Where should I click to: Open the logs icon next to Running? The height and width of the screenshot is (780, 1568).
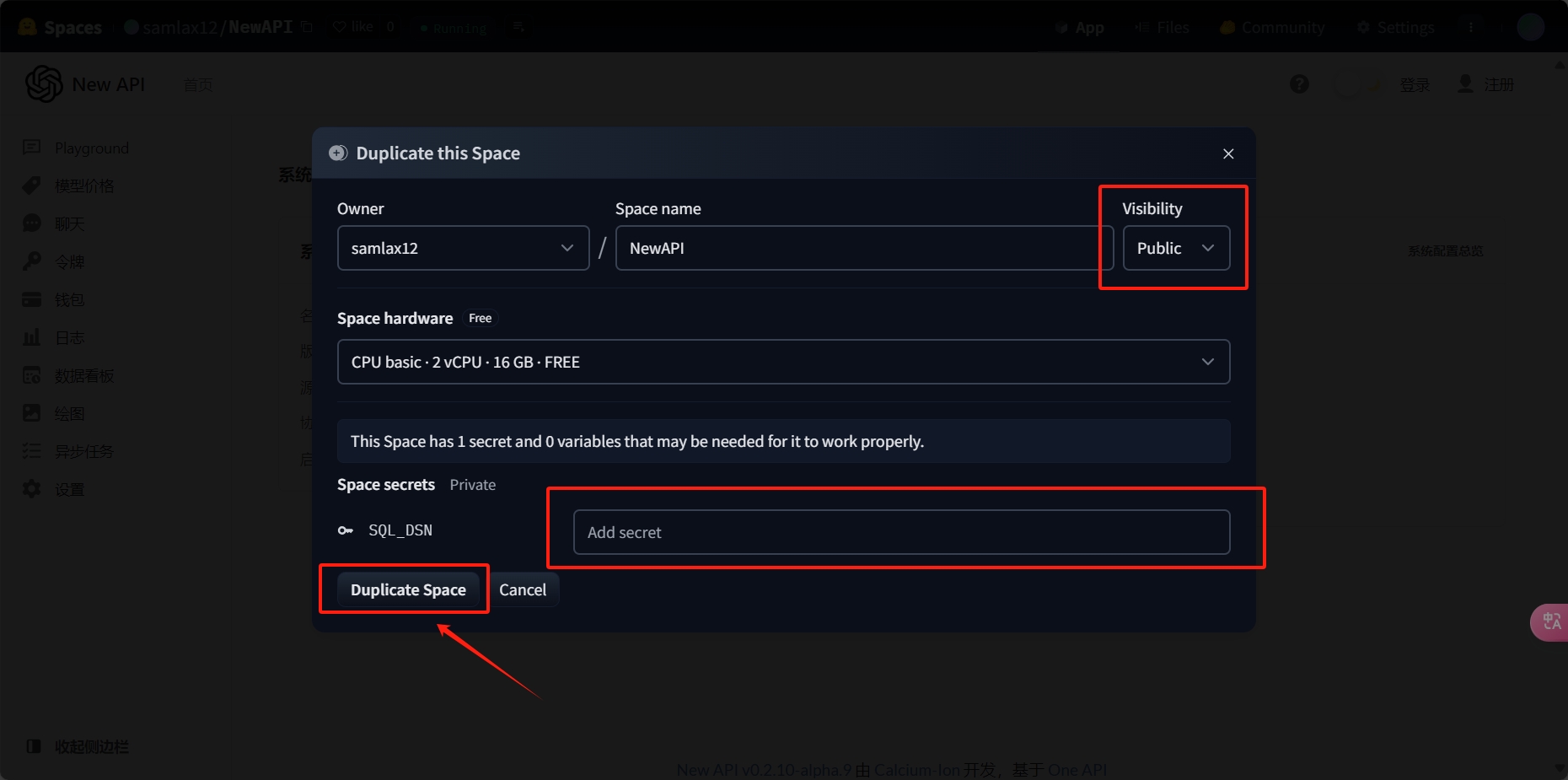518,27
